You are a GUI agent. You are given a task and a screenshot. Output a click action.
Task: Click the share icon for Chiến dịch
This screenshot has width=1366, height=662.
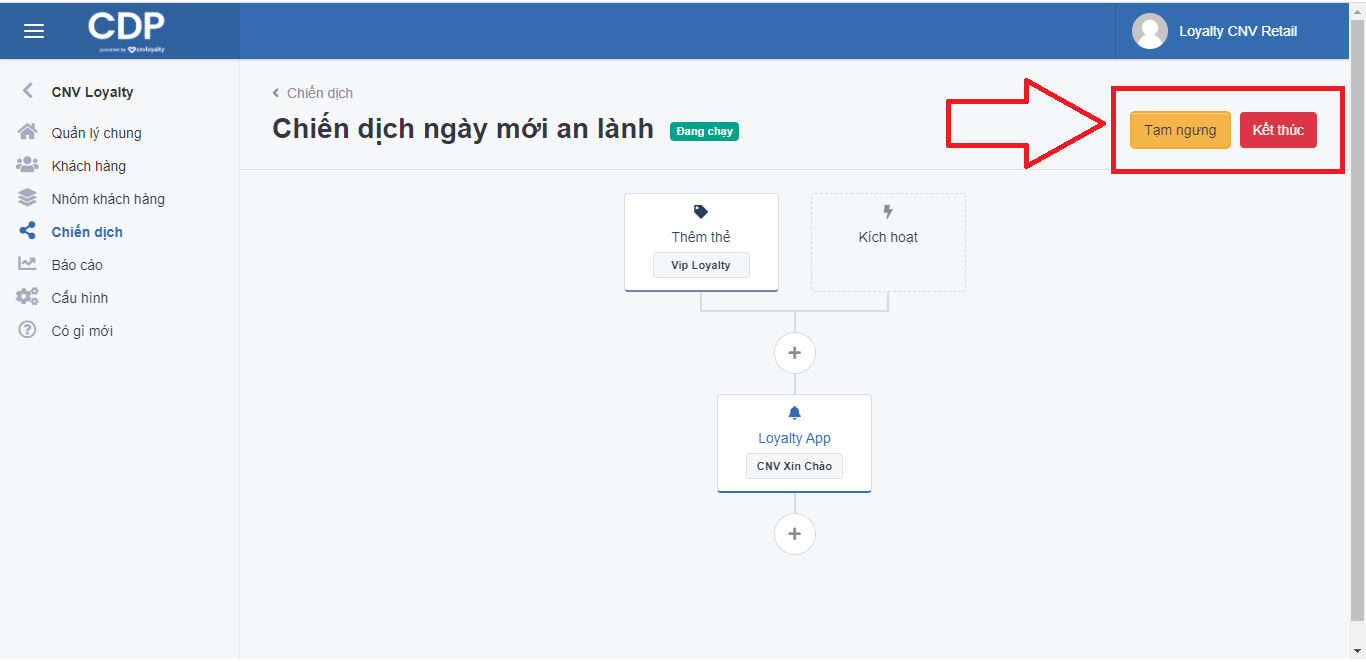pyautogui.click(x=28, y=231)
